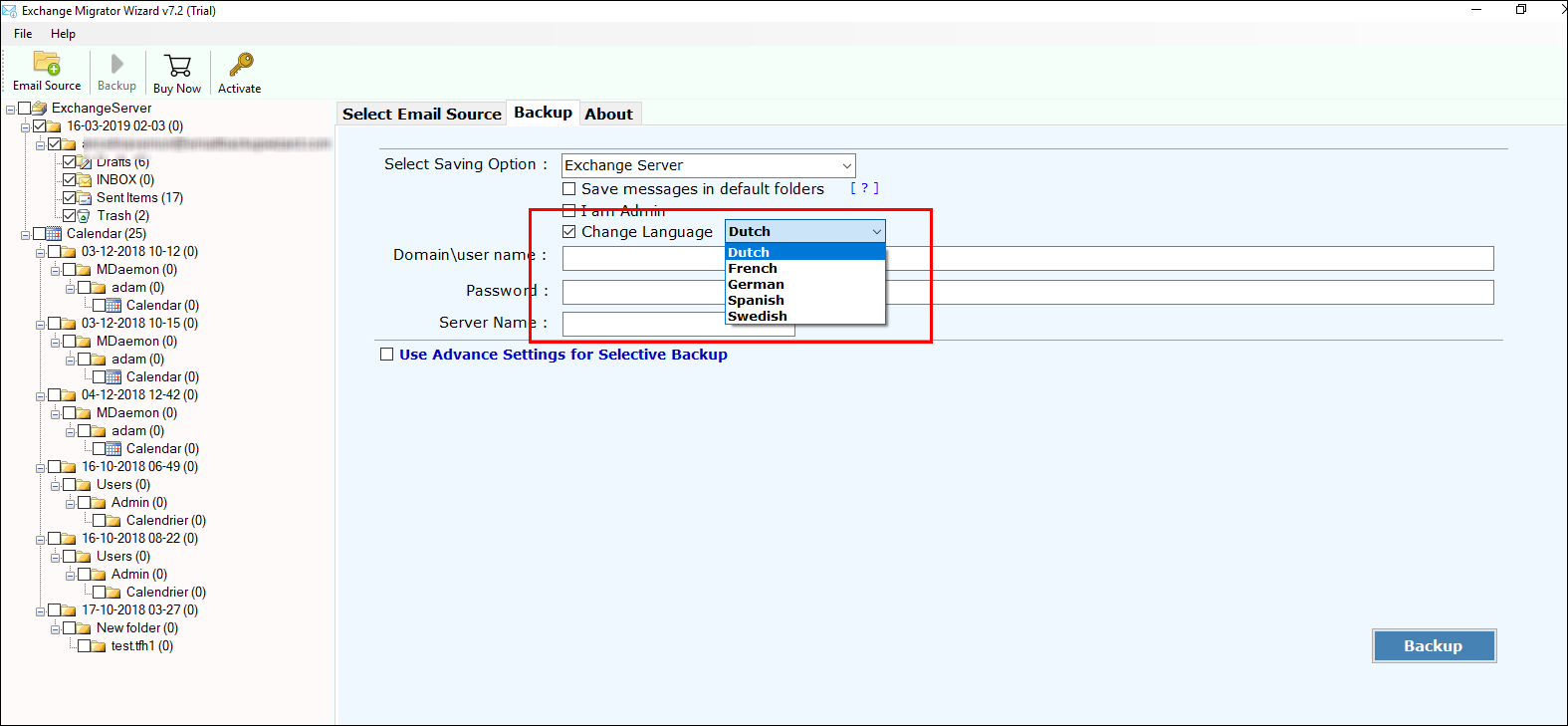Image resolution: width=1568 pixels, height=726 pixels.
Task: Collapse the 17-10-2018 03-27 node
Action: [41, 610]
